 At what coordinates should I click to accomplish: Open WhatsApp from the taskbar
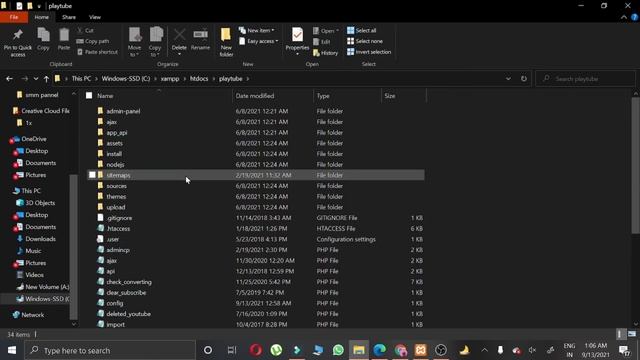pos(338,350)
